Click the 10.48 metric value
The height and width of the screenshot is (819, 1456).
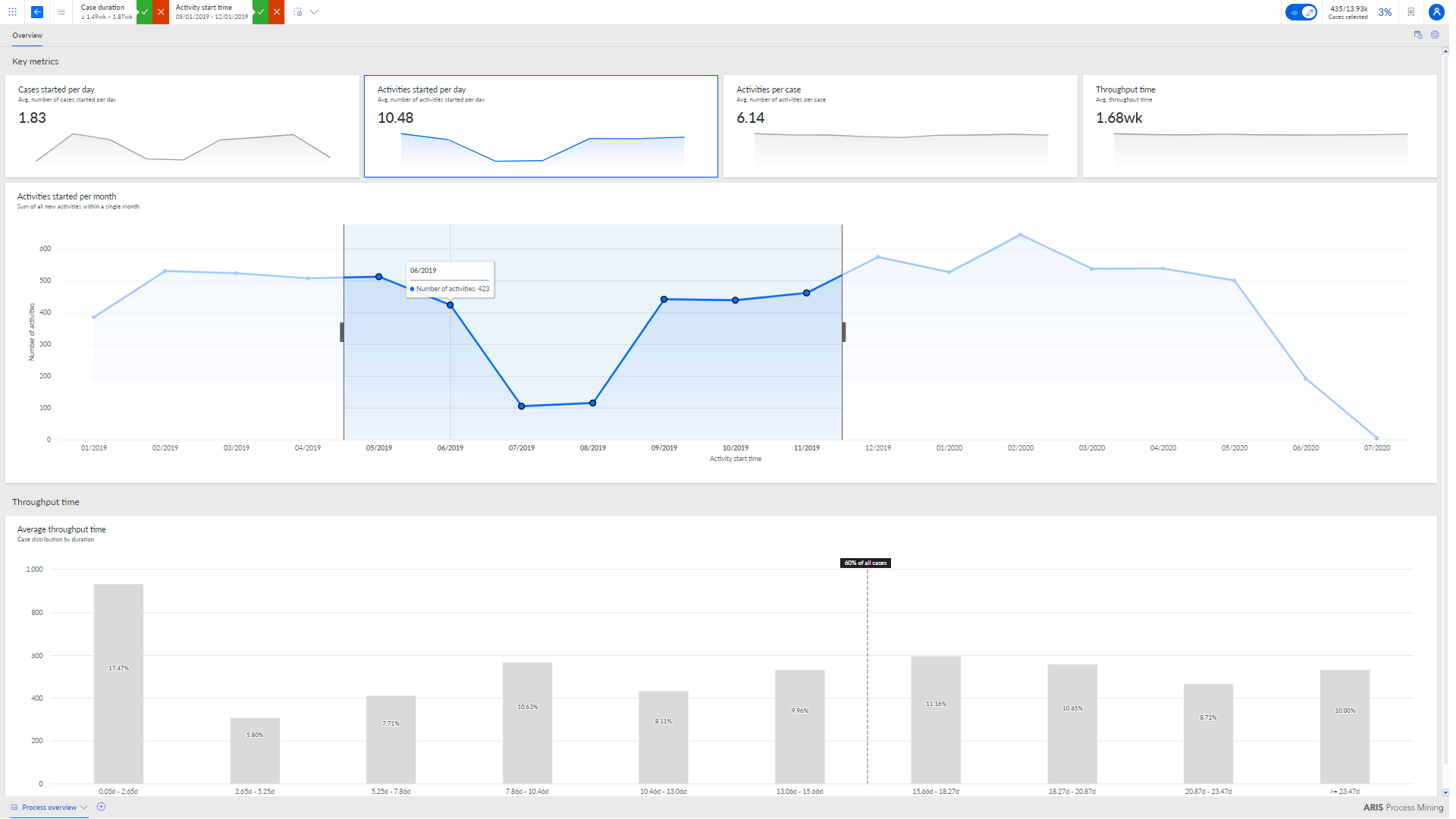(396, 118)
